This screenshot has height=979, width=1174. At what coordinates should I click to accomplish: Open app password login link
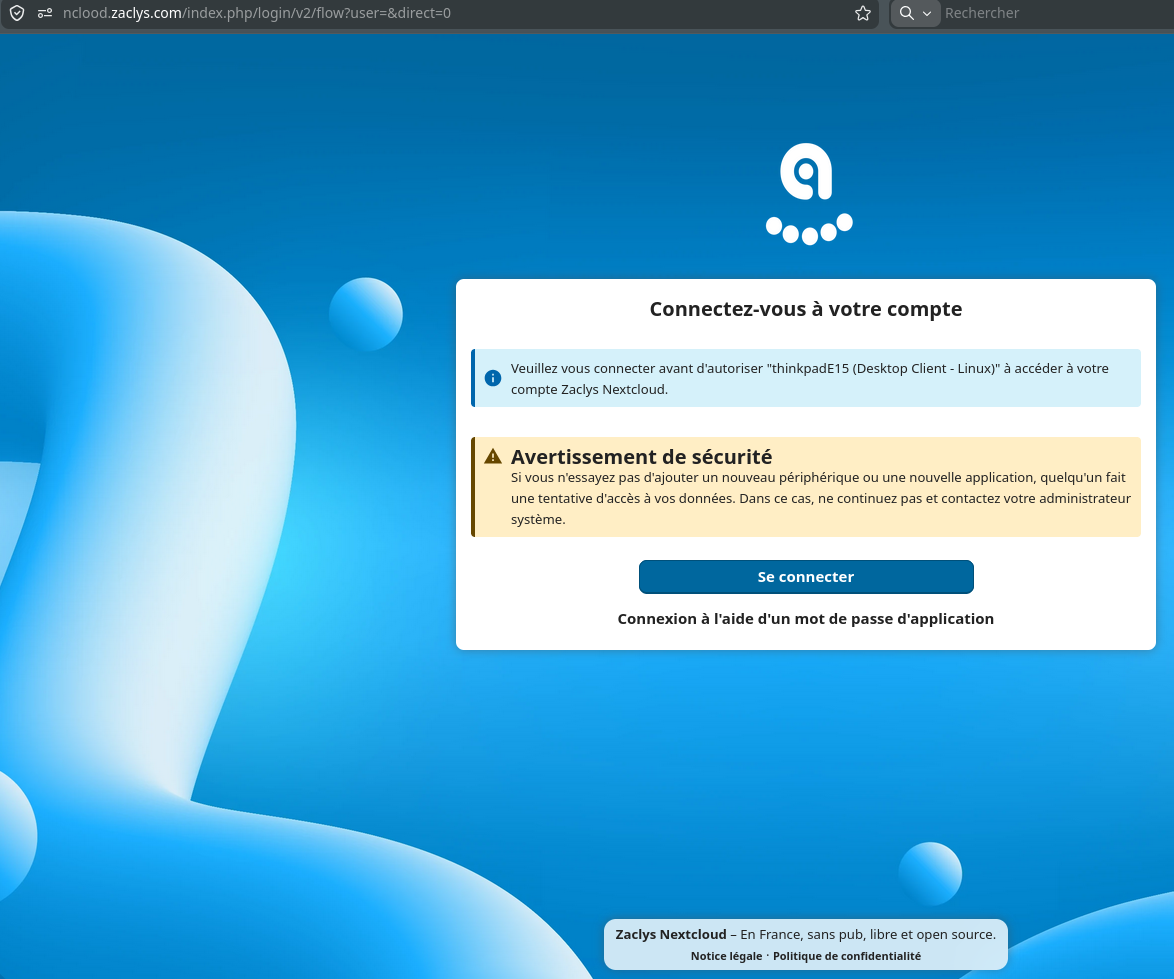click(x=806, y=619)
